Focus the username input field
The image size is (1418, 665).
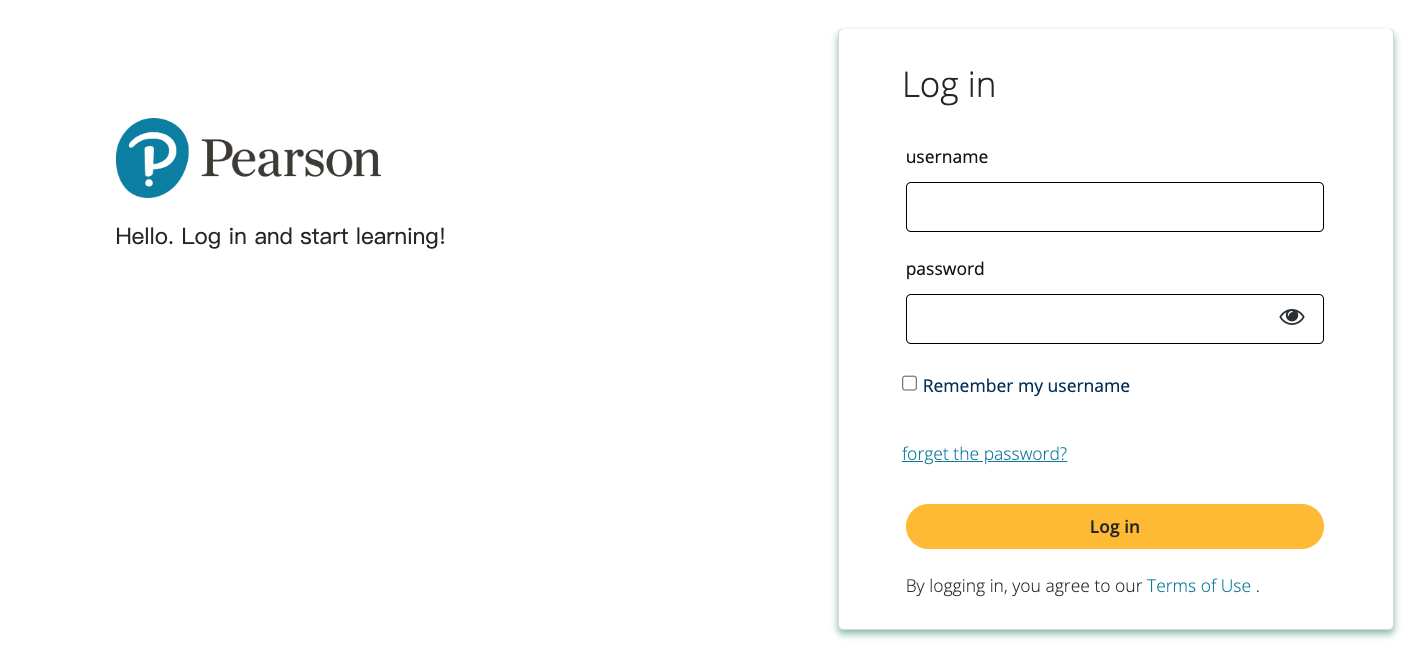1114,207
